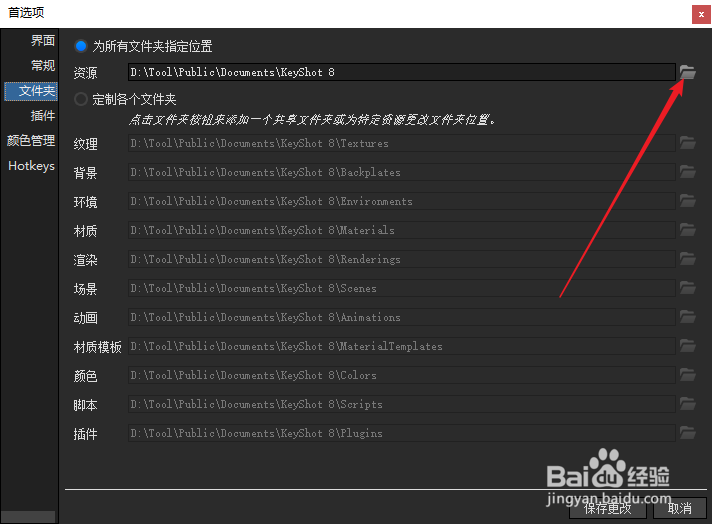The width and height of the screenshot is (712, 524).
Task: Click the 颜色 Colors path field
Action: (402, 376)
